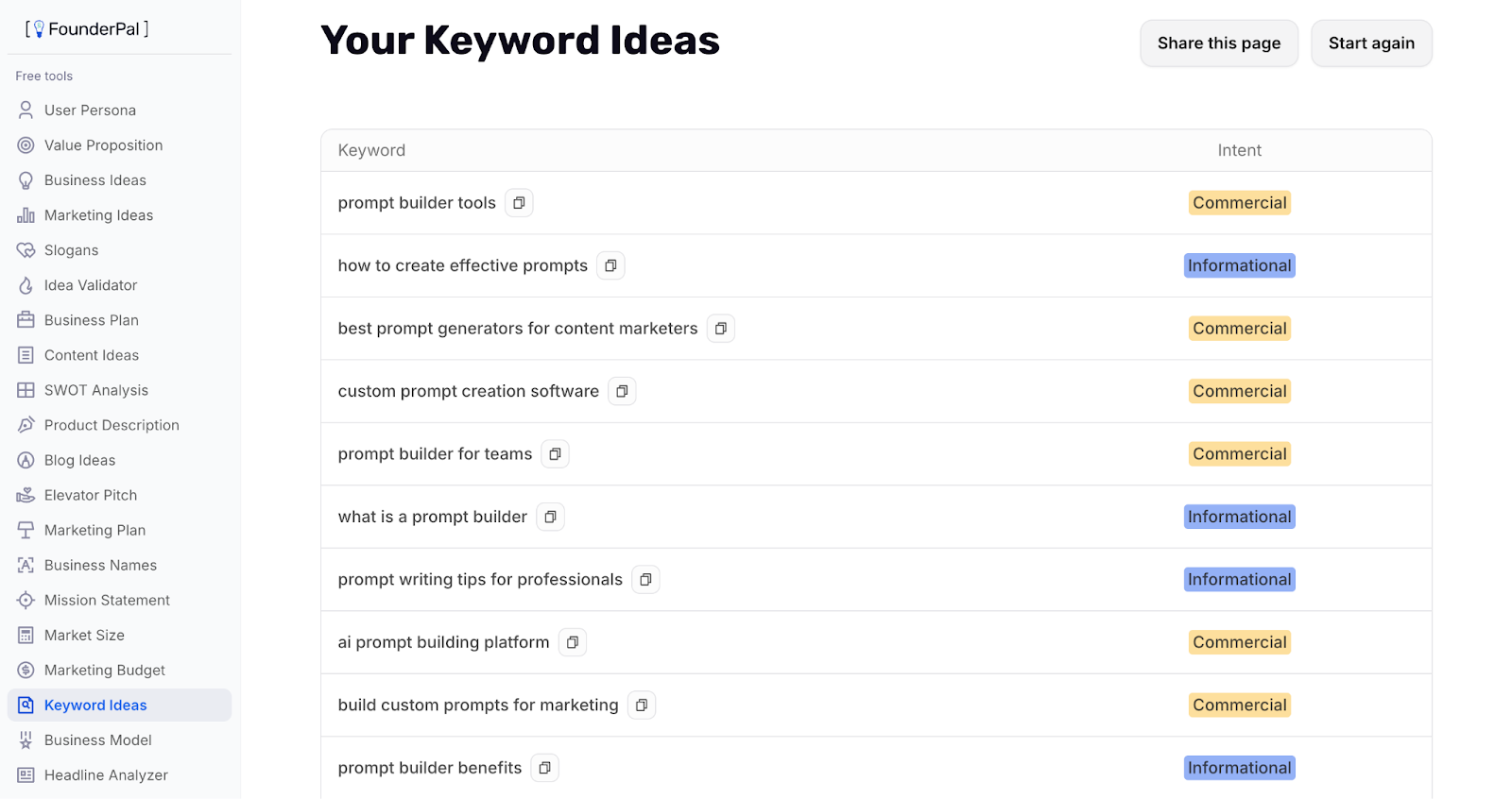Copy 'custom prompt creation software' keyword
Viewport: 1512px width, 799px height.
click(622, 391)
